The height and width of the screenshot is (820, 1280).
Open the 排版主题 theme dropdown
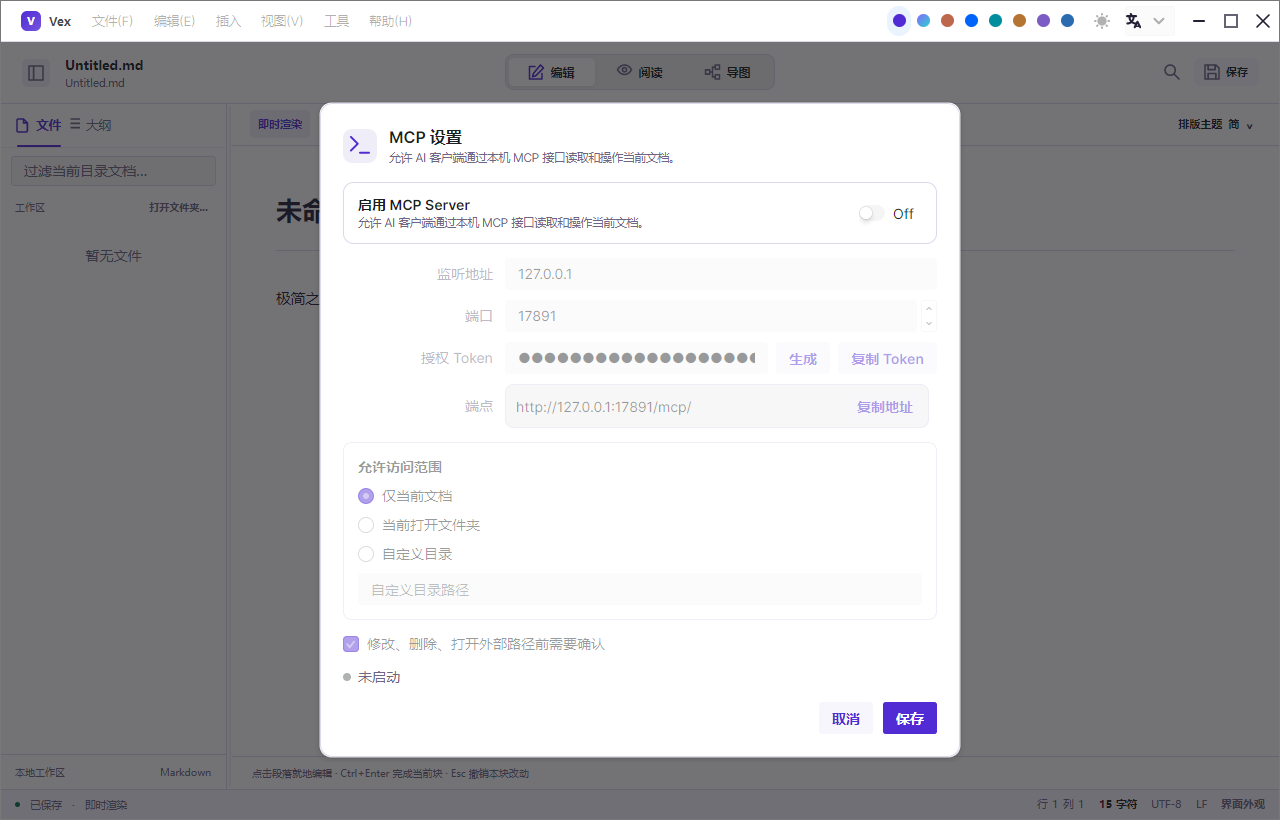[1215, 125]
